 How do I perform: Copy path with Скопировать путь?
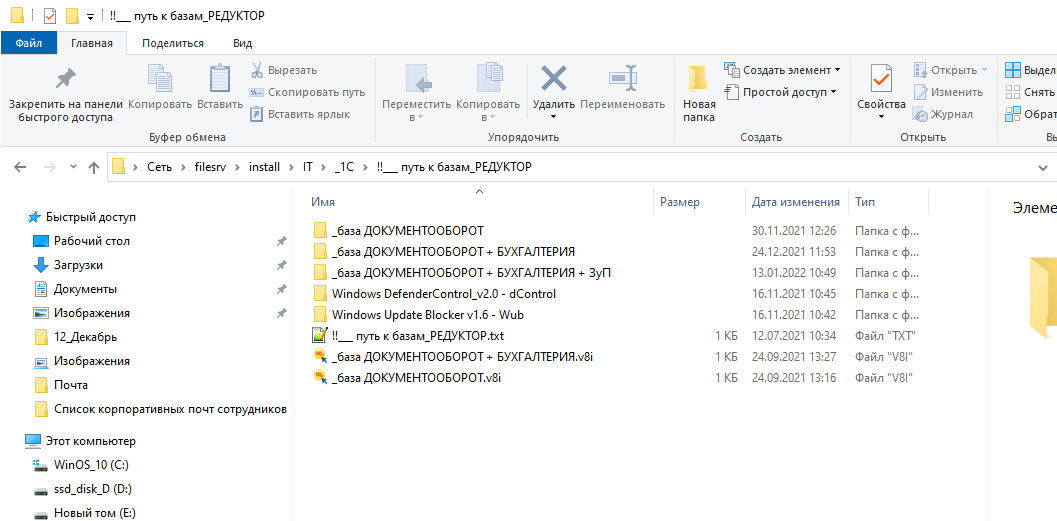(x=307, y=92)
